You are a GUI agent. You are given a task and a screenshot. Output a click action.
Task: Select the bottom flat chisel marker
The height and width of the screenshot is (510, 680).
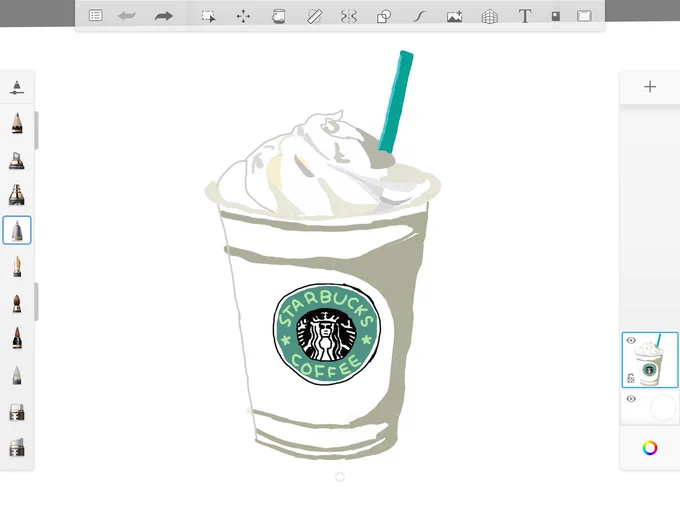[16, 448]
